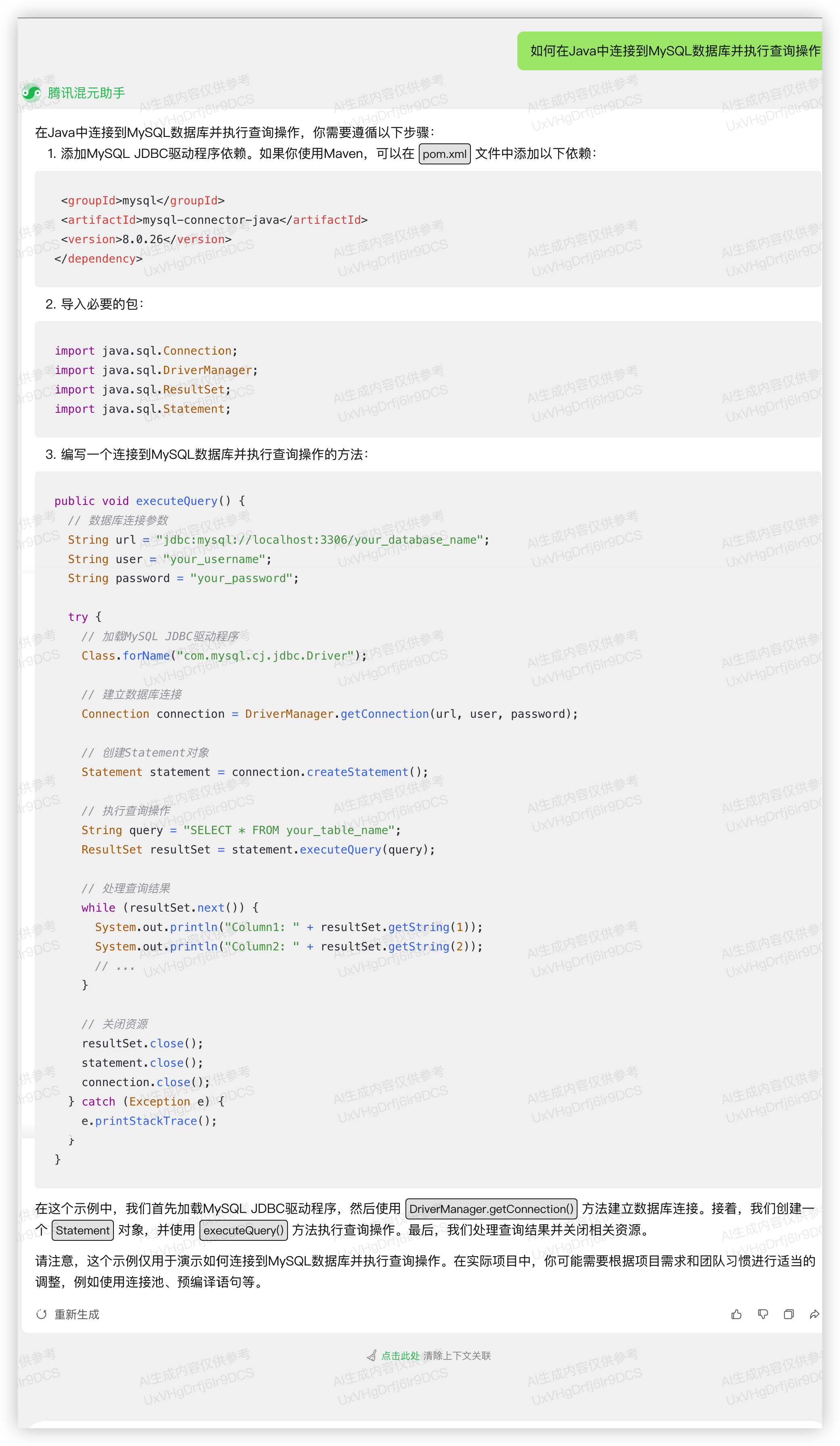The width and height of the screenshot is (840, 1446).
Task: Click the Class.forName driver loading line
Action: pos(224,656)
